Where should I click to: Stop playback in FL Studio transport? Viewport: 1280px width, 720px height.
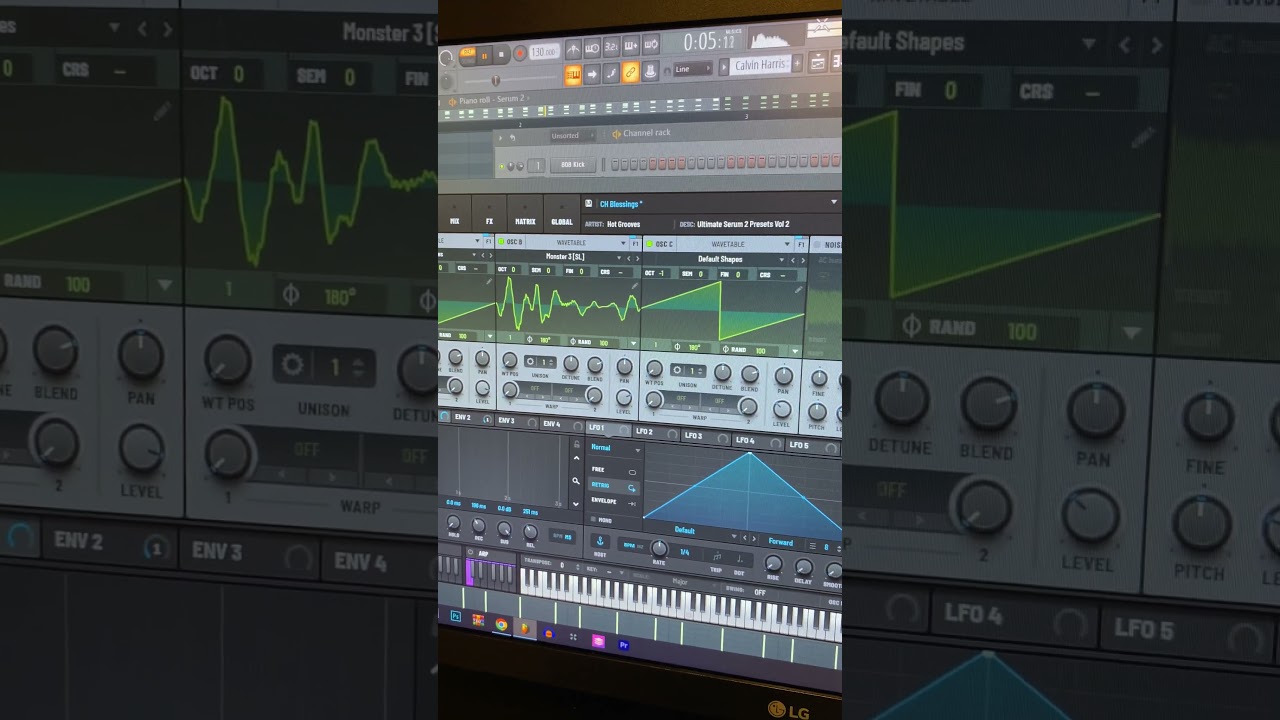coord(501,54)
